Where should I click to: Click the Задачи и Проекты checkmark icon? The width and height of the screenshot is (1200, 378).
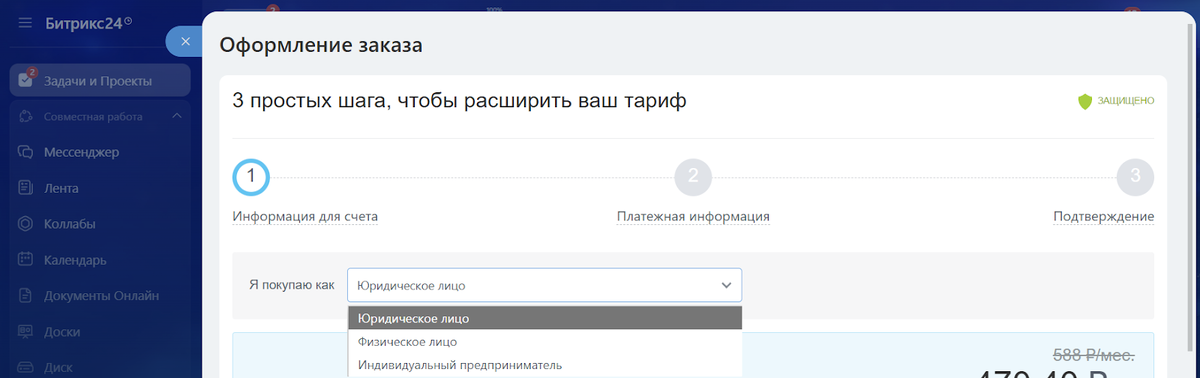tap(26, 81)
